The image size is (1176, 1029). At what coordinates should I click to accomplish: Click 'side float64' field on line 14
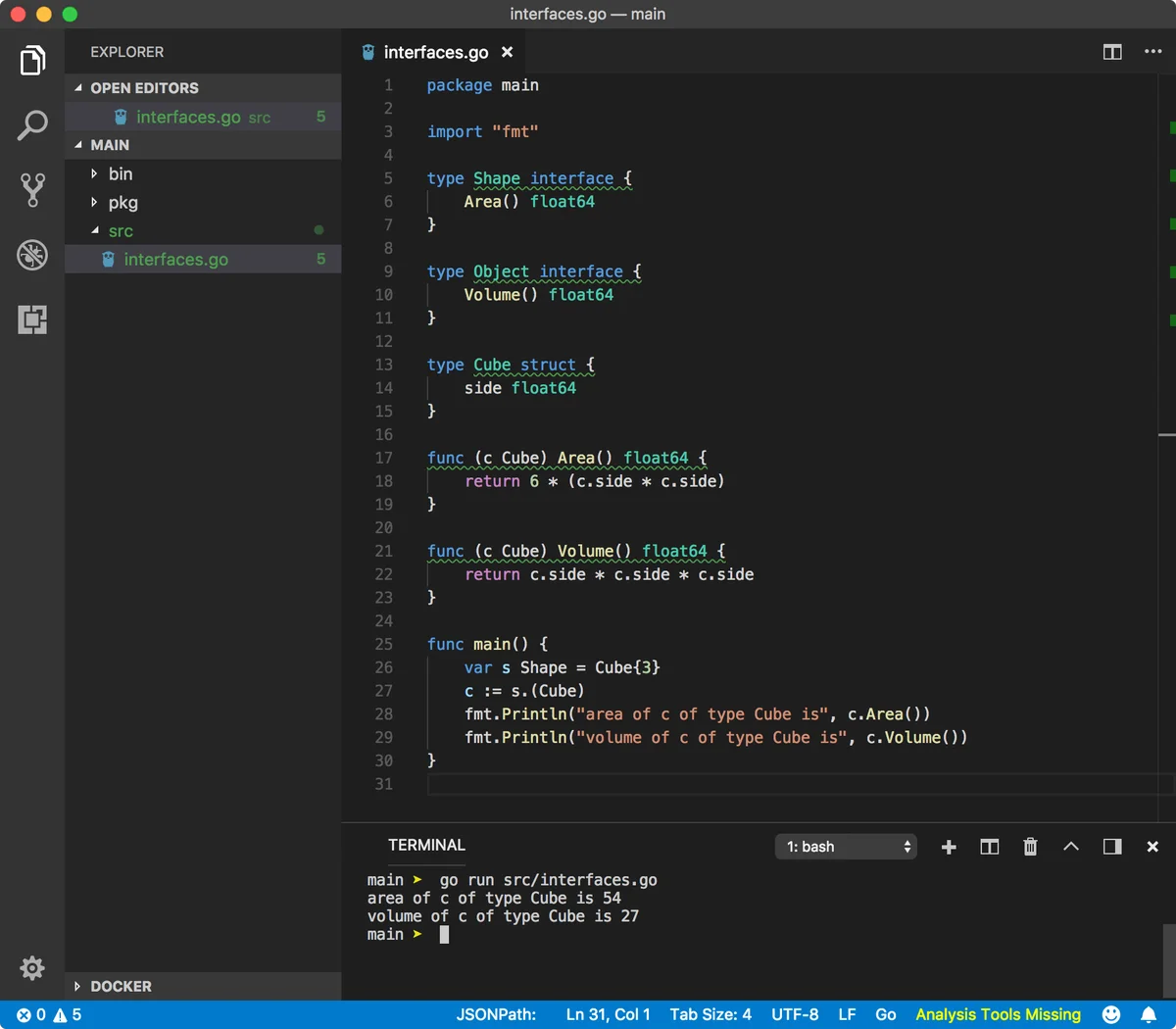520,388
